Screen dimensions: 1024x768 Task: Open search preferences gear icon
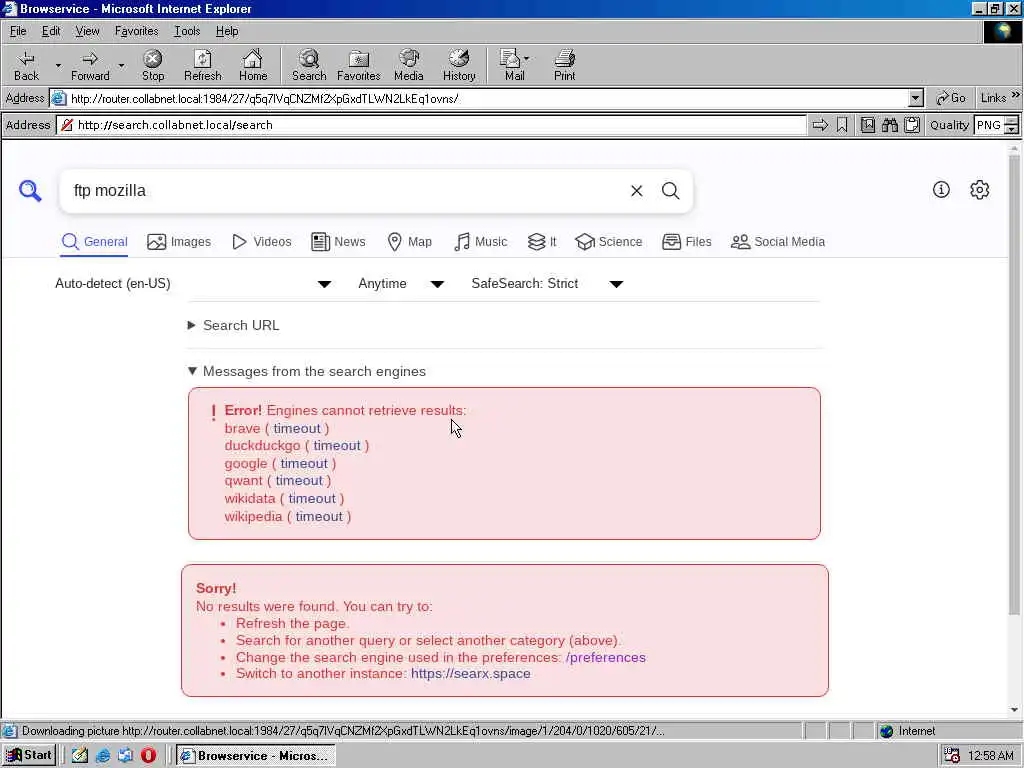click(x=980, y=189)
